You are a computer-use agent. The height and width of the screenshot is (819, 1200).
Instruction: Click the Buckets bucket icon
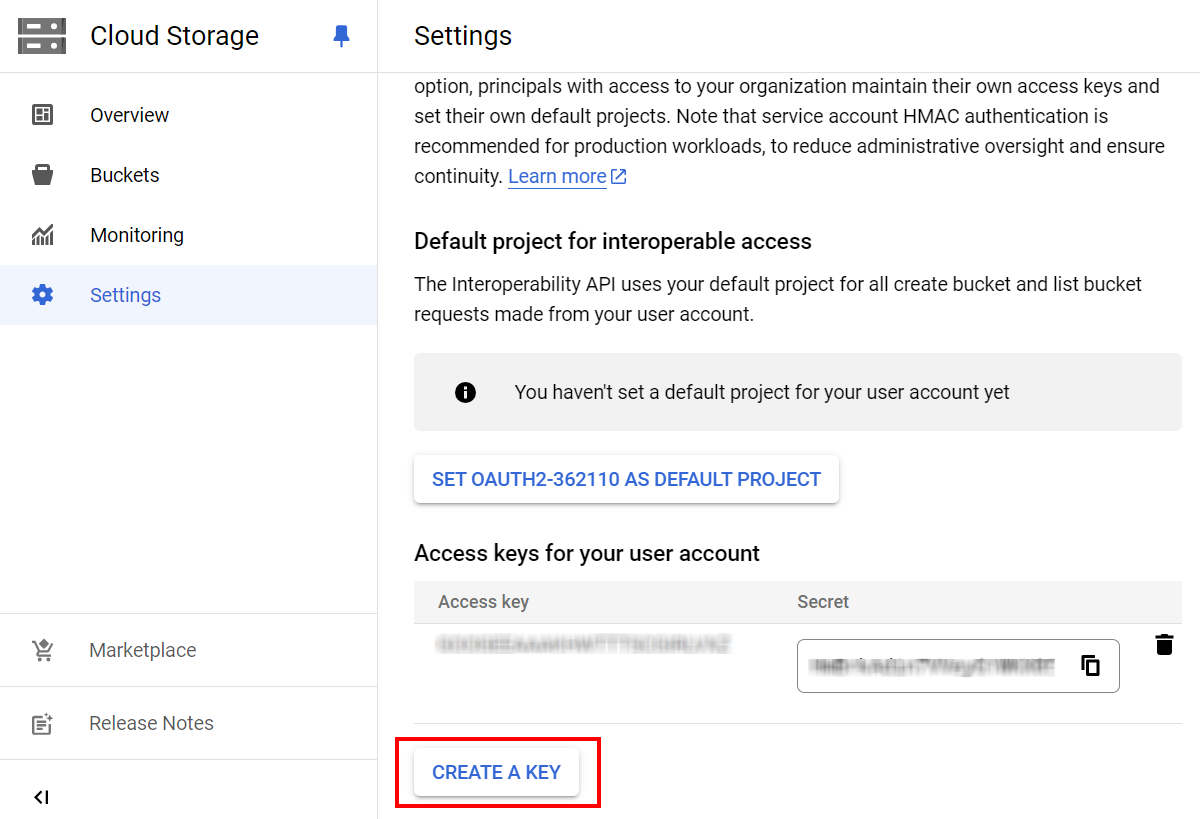tap(42, 175)
